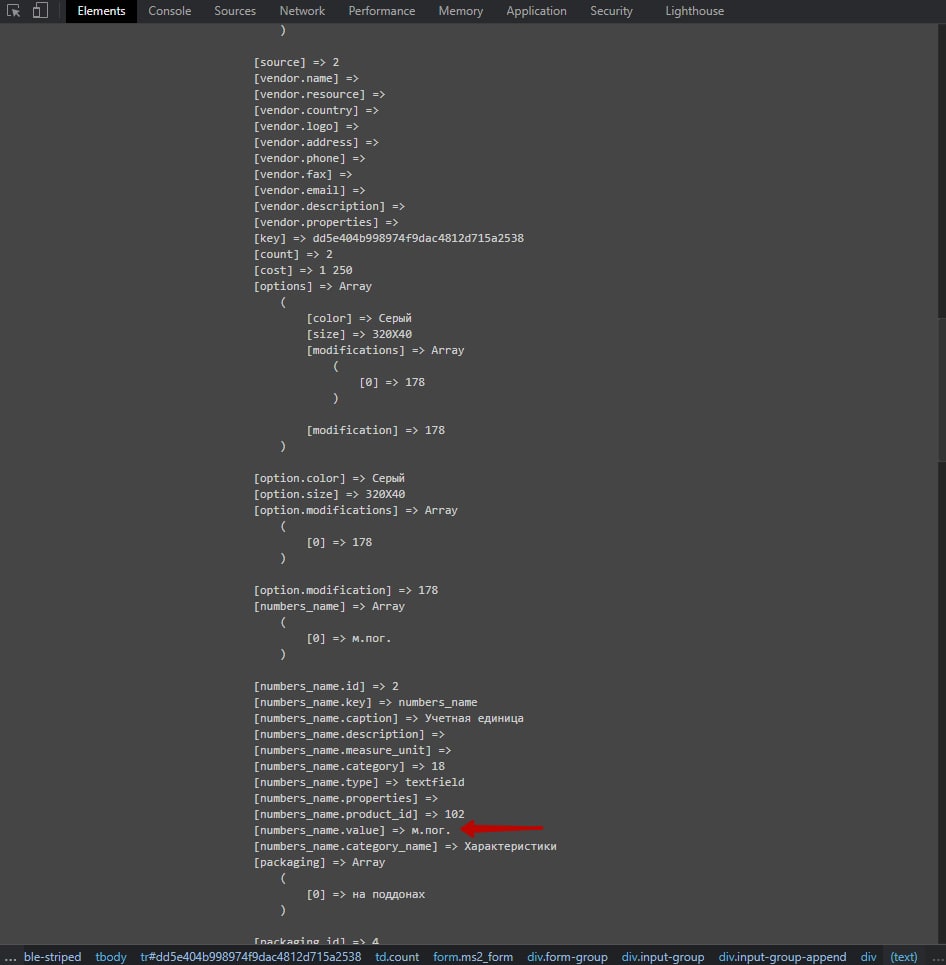Image resolution: width=946 pixels, height=965 pixels.
Task: Select the tr#dd5e404b998974f9dac4812d715a2538 breadcrumb
Action: tap(251, 956)
